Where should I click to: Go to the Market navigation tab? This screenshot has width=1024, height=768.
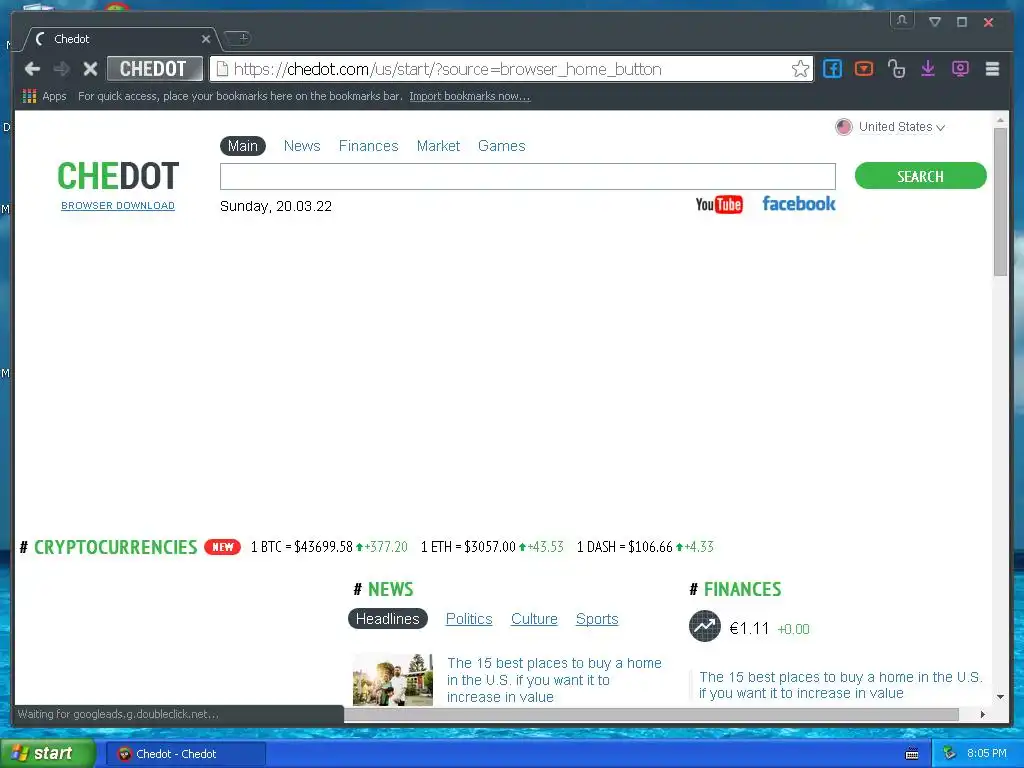point(438,146)
